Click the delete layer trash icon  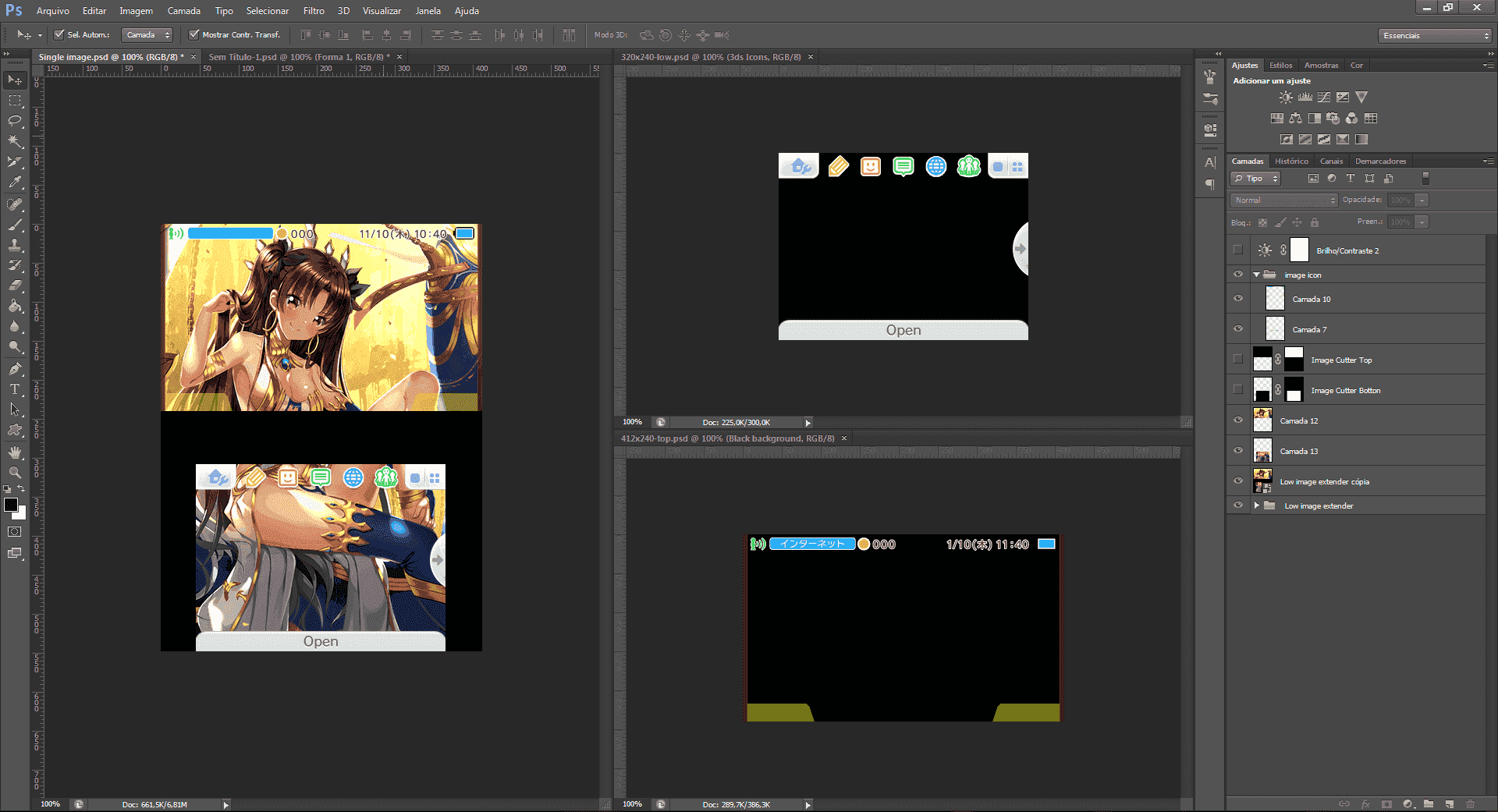tap(1470, 804)
